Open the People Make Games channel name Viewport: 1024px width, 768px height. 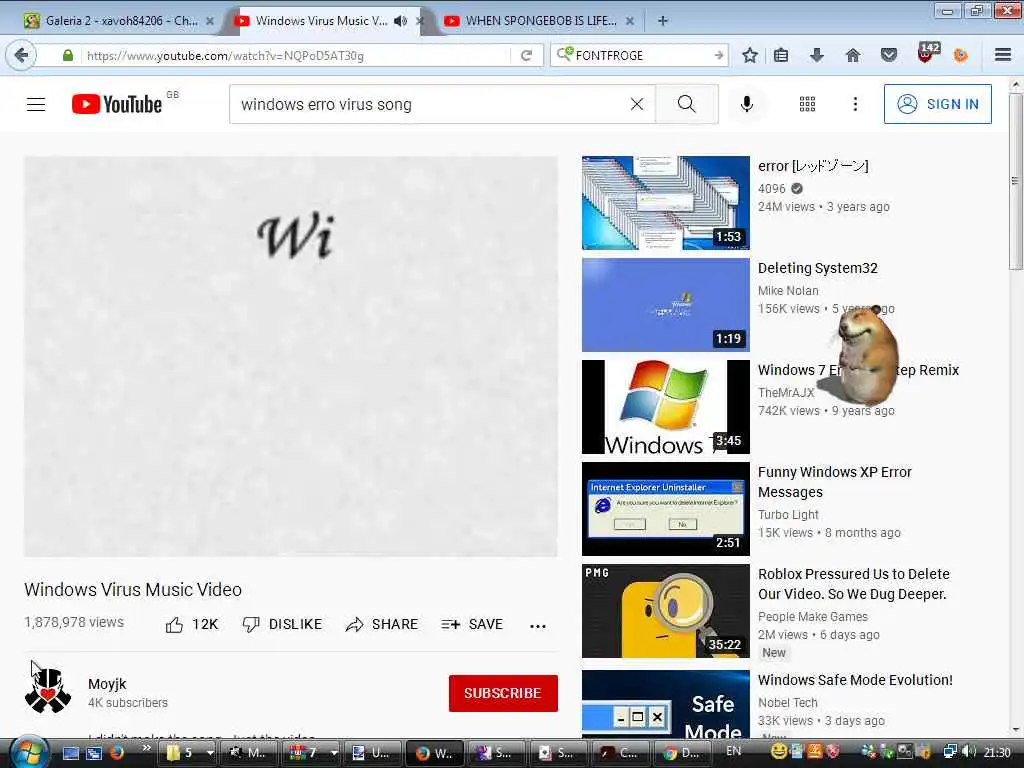pos(813,616)
